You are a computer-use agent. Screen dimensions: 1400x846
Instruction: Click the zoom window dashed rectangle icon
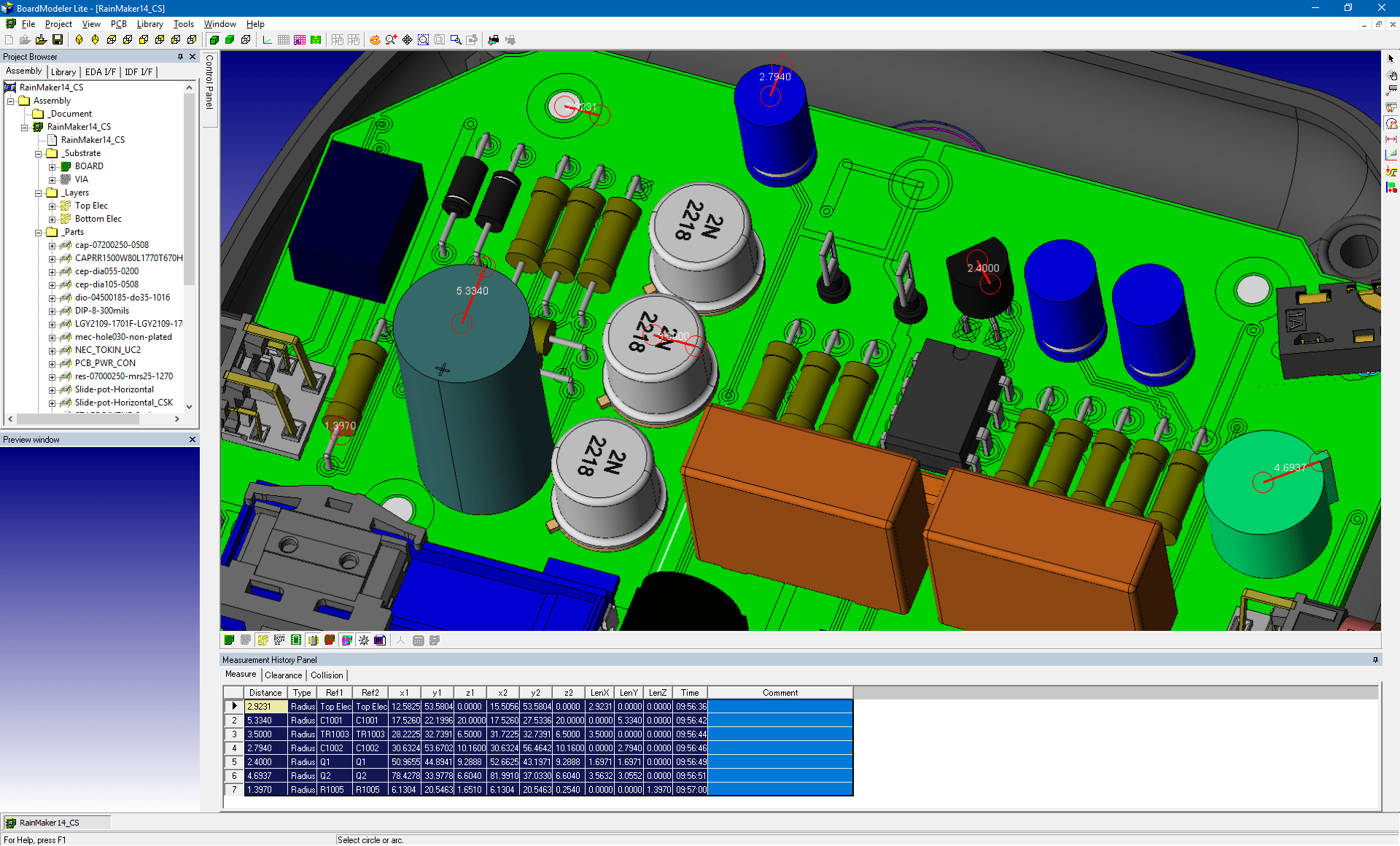point(423,39)
